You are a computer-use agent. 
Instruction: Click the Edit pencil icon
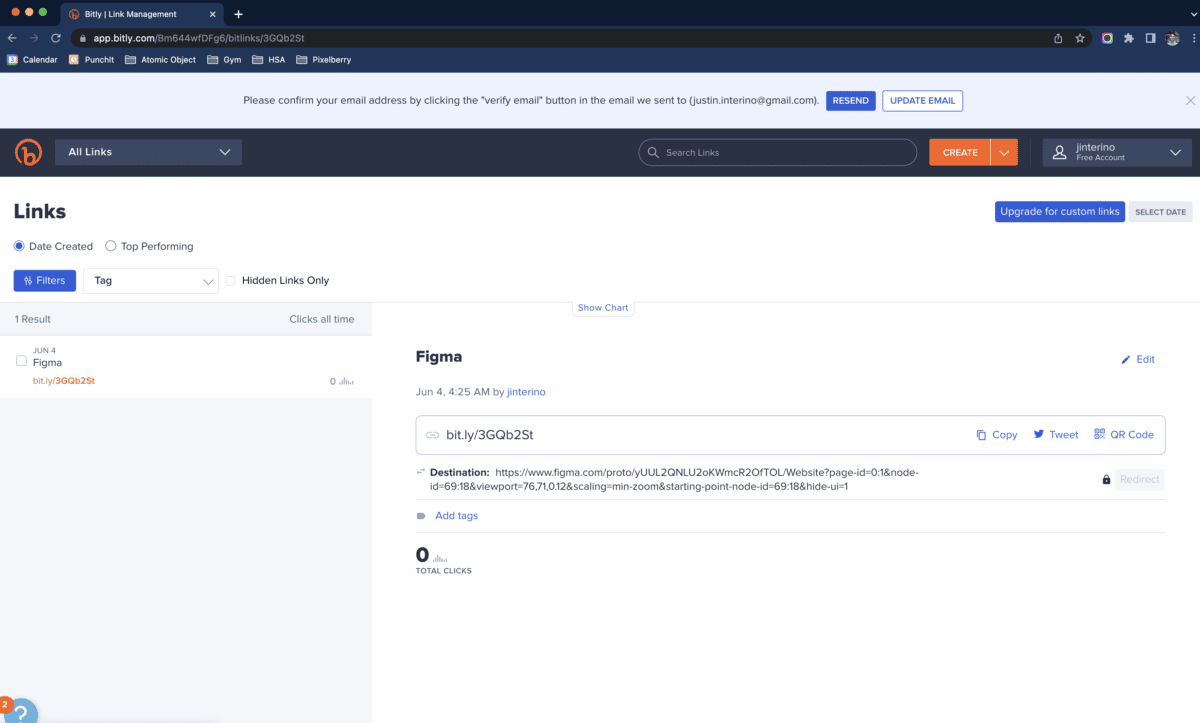1126,358
